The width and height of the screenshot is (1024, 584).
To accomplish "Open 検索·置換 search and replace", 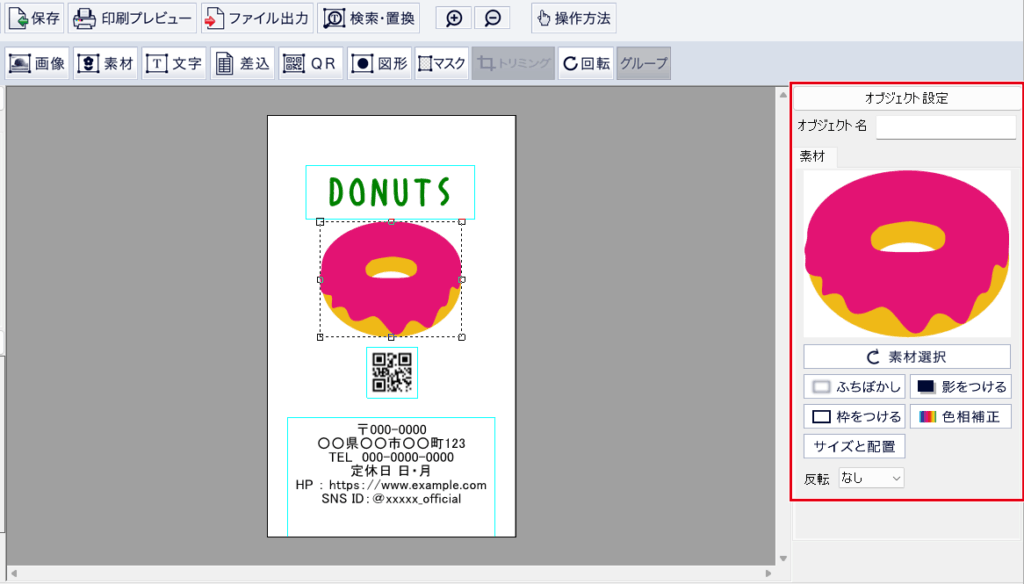I will [x=368, y=18].
